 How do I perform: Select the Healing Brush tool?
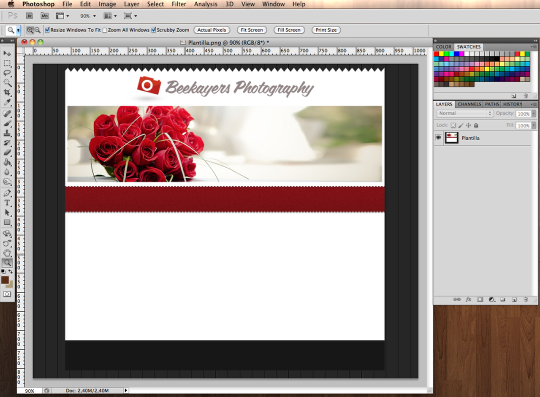[7, 113]
